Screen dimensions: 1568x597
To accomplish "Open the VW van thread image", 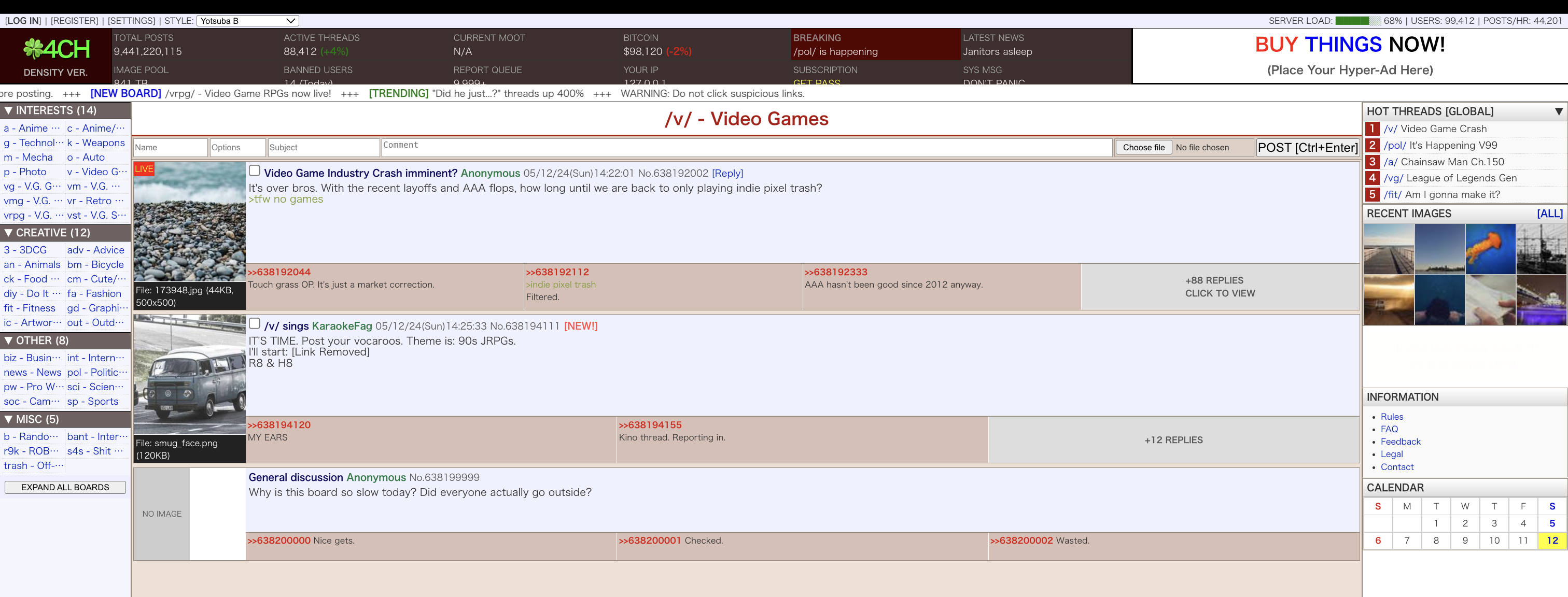I will pos(189,375).
